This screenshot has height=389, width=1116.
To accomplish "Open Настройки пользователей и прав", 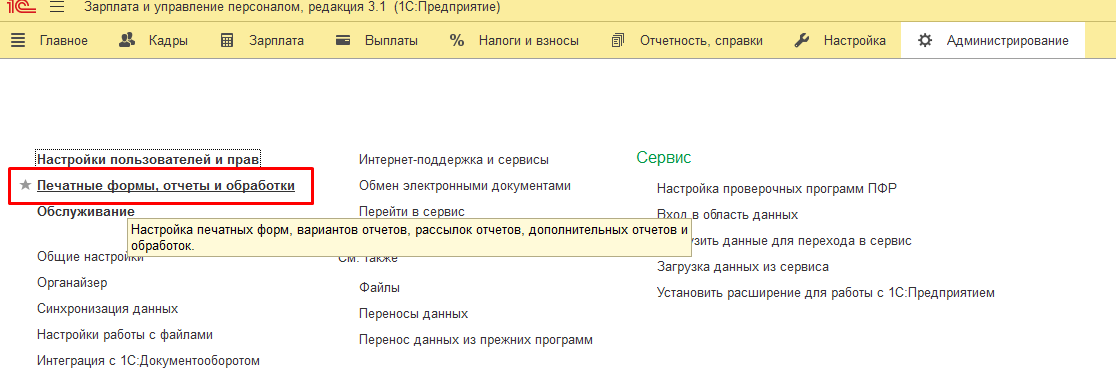I will coord(148,159).
